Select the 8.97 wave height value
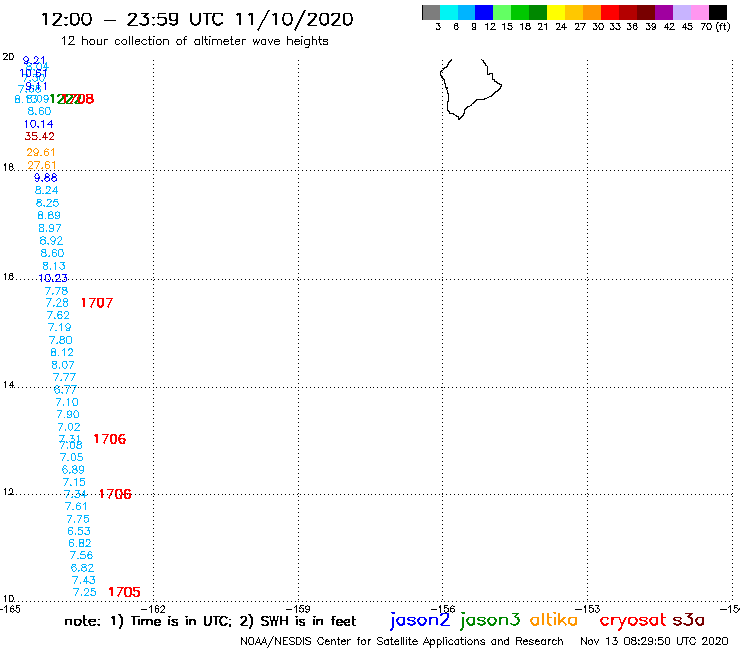 point(50,228)
